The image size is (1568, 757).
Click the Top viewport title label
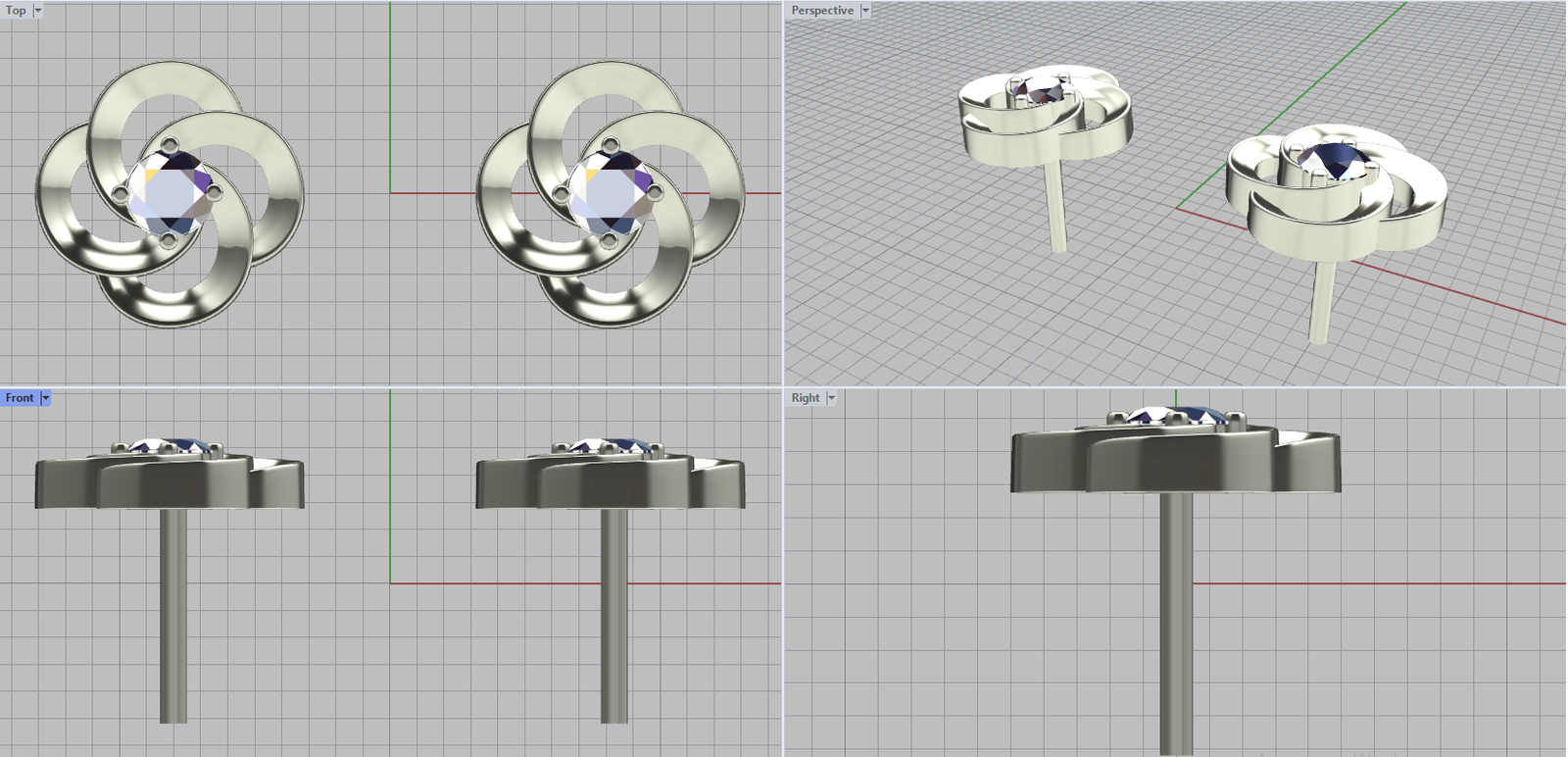click(16, 11)
